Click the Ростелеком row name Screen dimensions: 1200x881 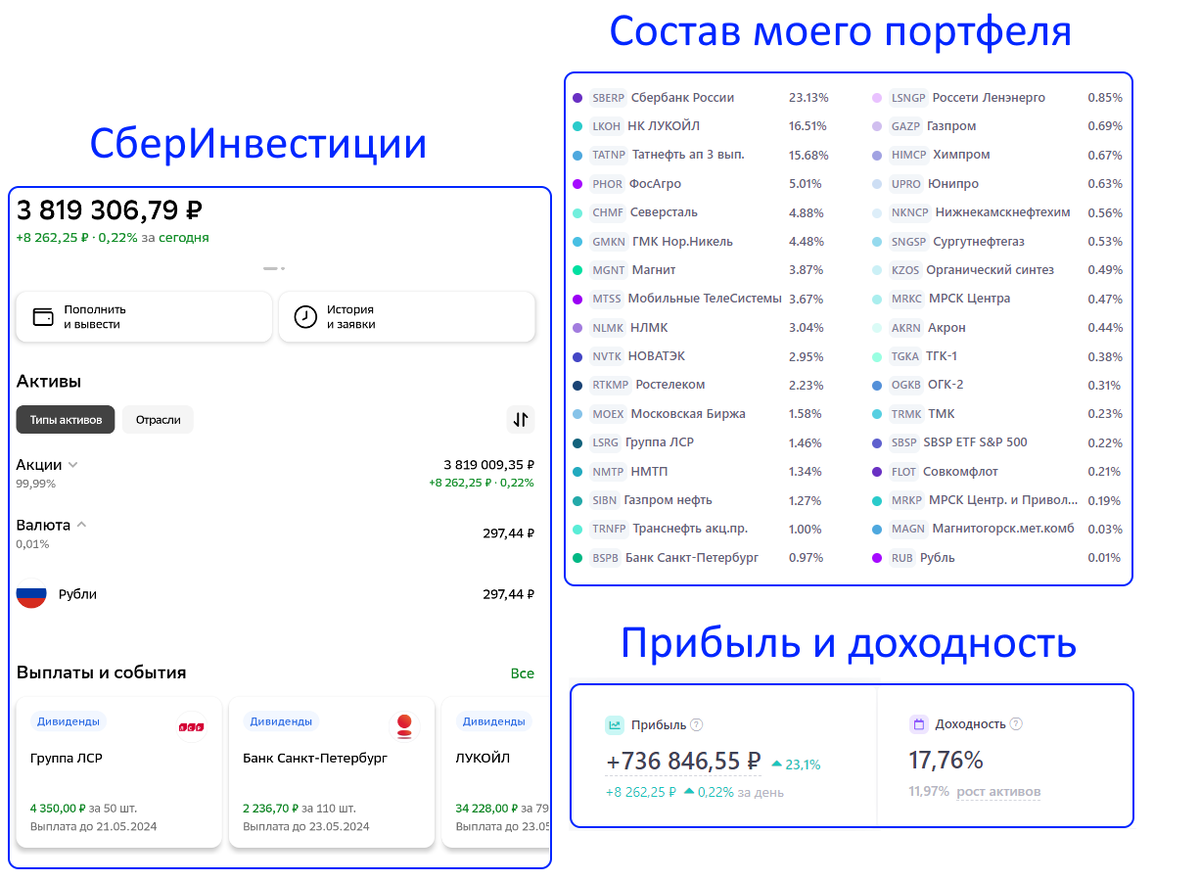670,385
